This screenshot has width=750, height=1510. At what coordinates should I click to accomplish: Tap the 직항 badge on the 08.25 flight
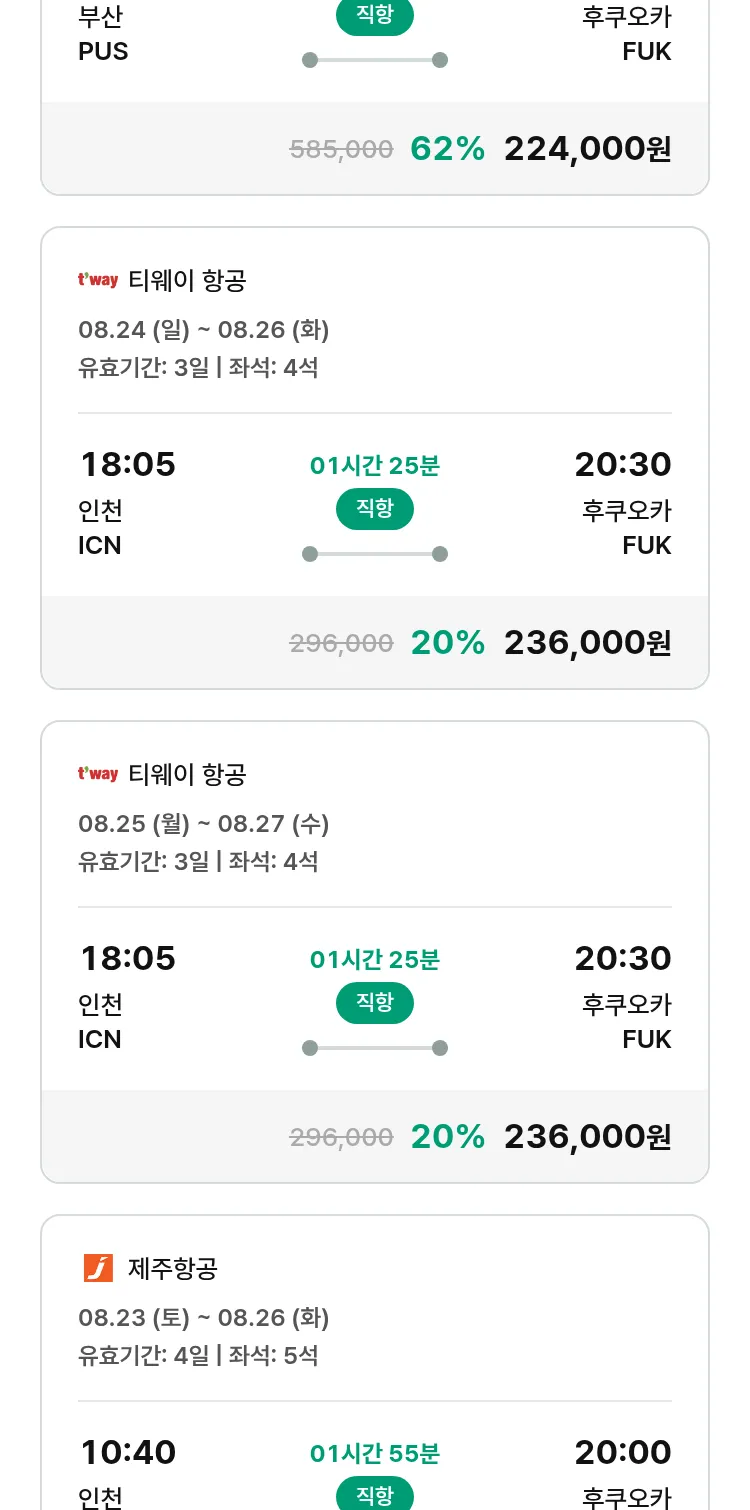375,1003
